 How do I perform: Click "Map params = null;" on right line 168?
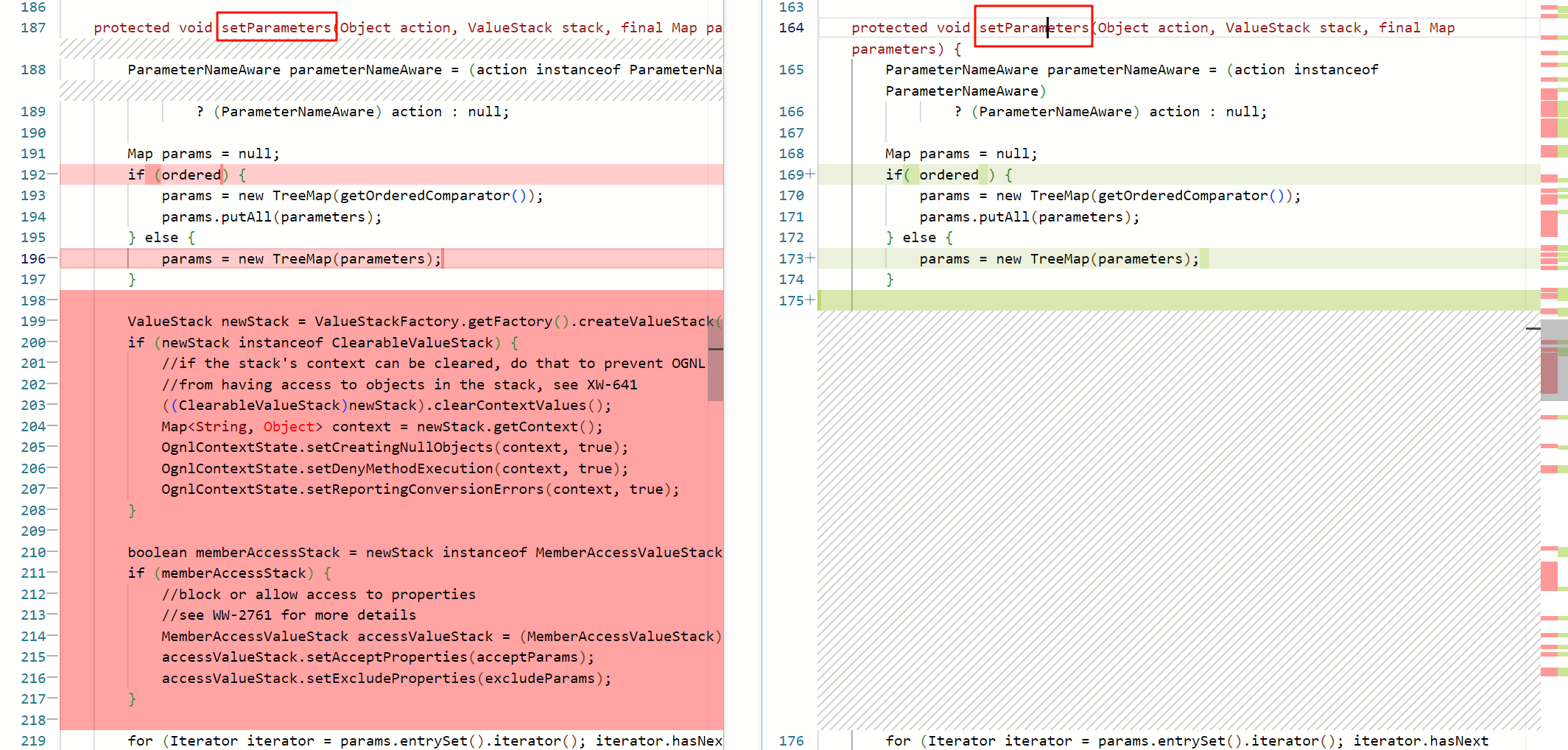pos(961,153)
